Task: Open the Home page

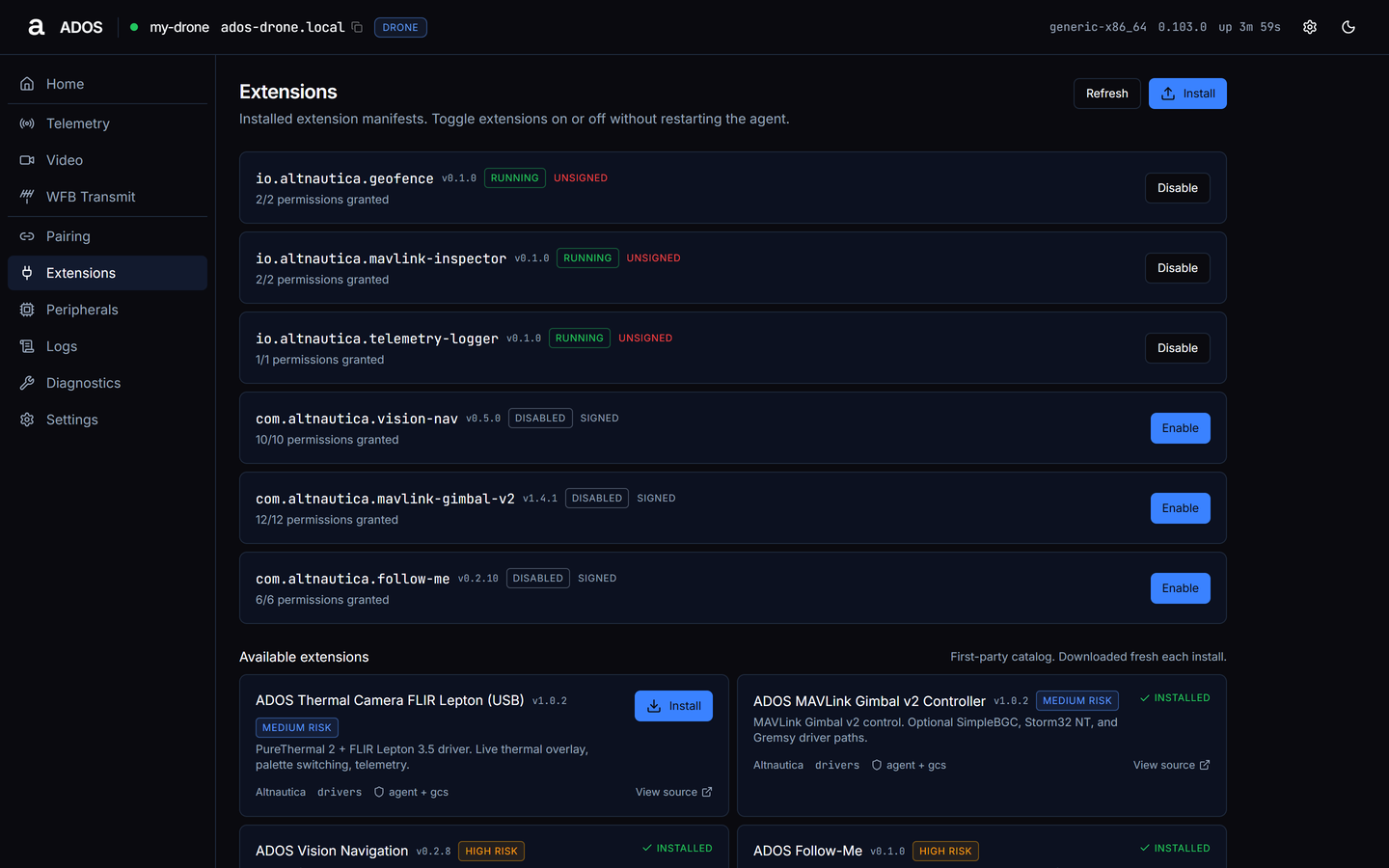Action: coord(107,84)
